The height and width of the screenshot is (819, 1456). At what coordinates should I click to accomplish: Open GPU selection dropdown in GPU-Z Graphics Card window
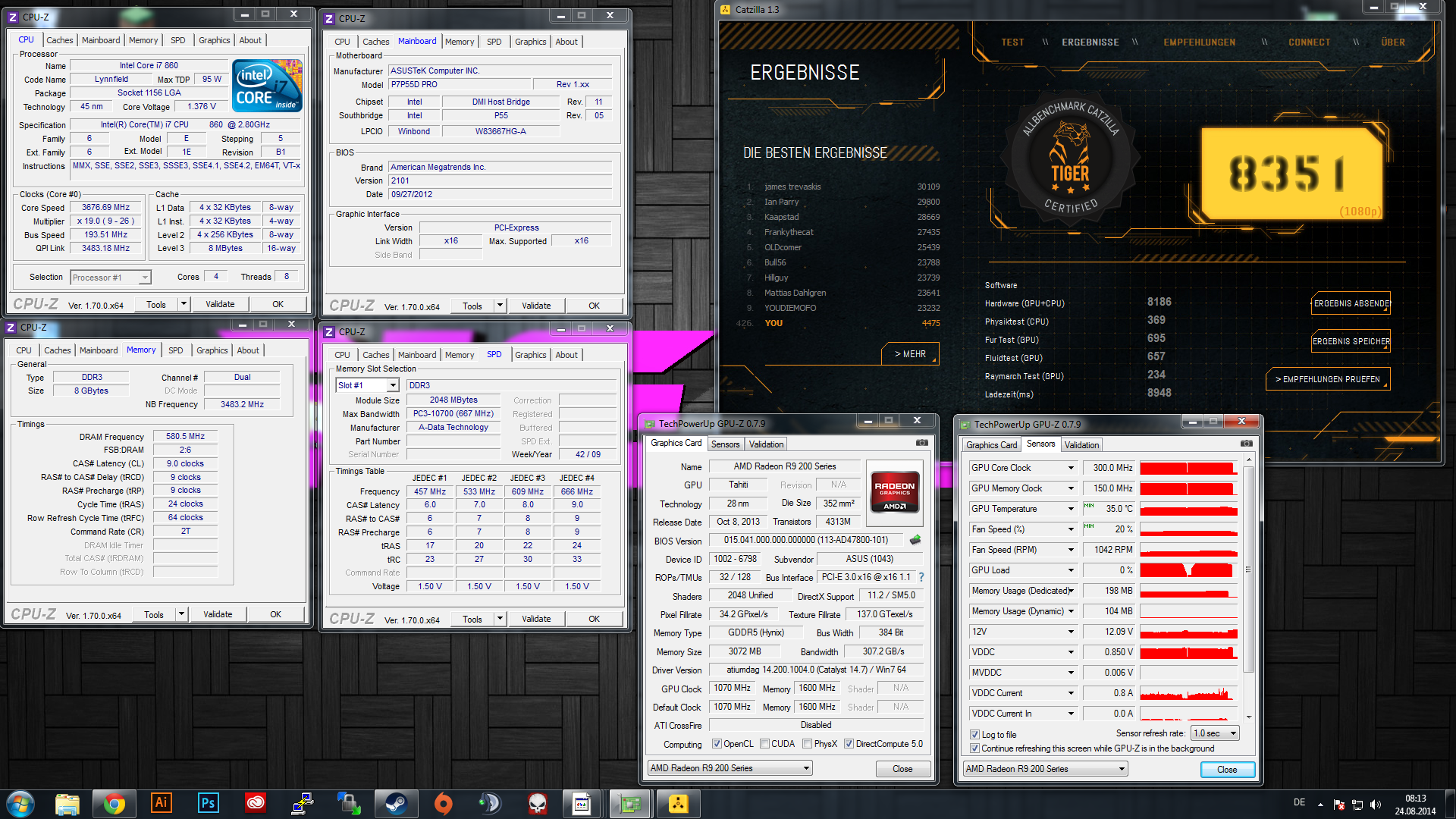[730, 768]
